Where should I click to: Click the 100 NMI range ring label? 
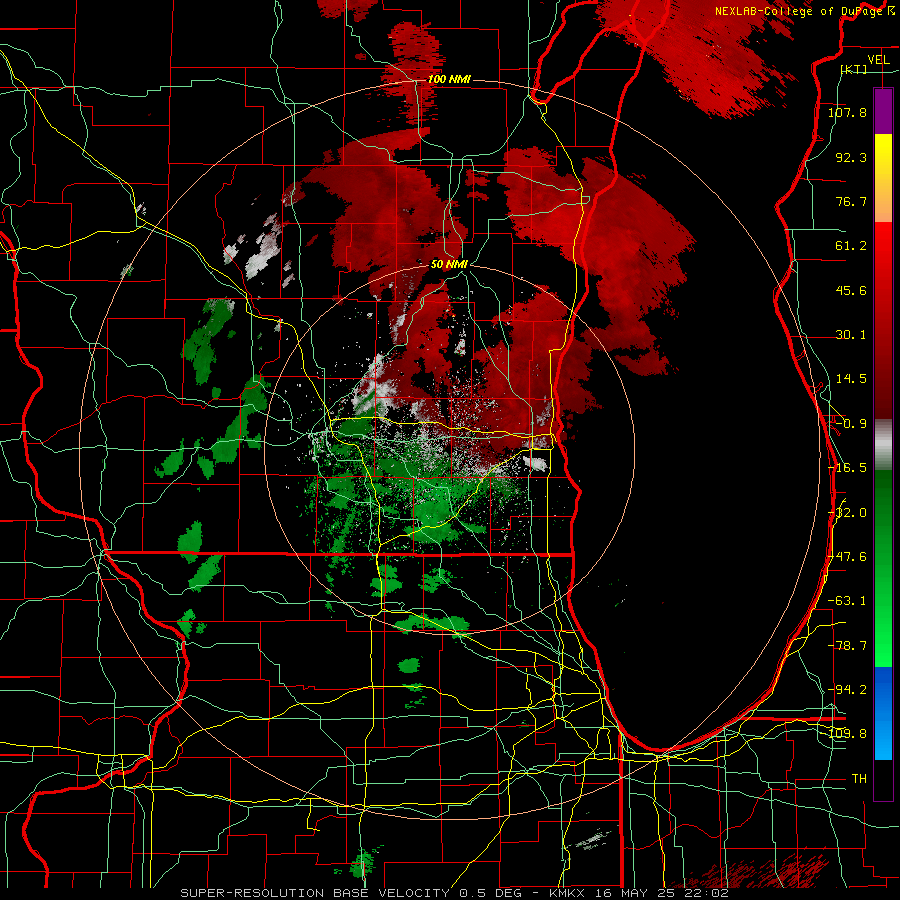point(449,79)
